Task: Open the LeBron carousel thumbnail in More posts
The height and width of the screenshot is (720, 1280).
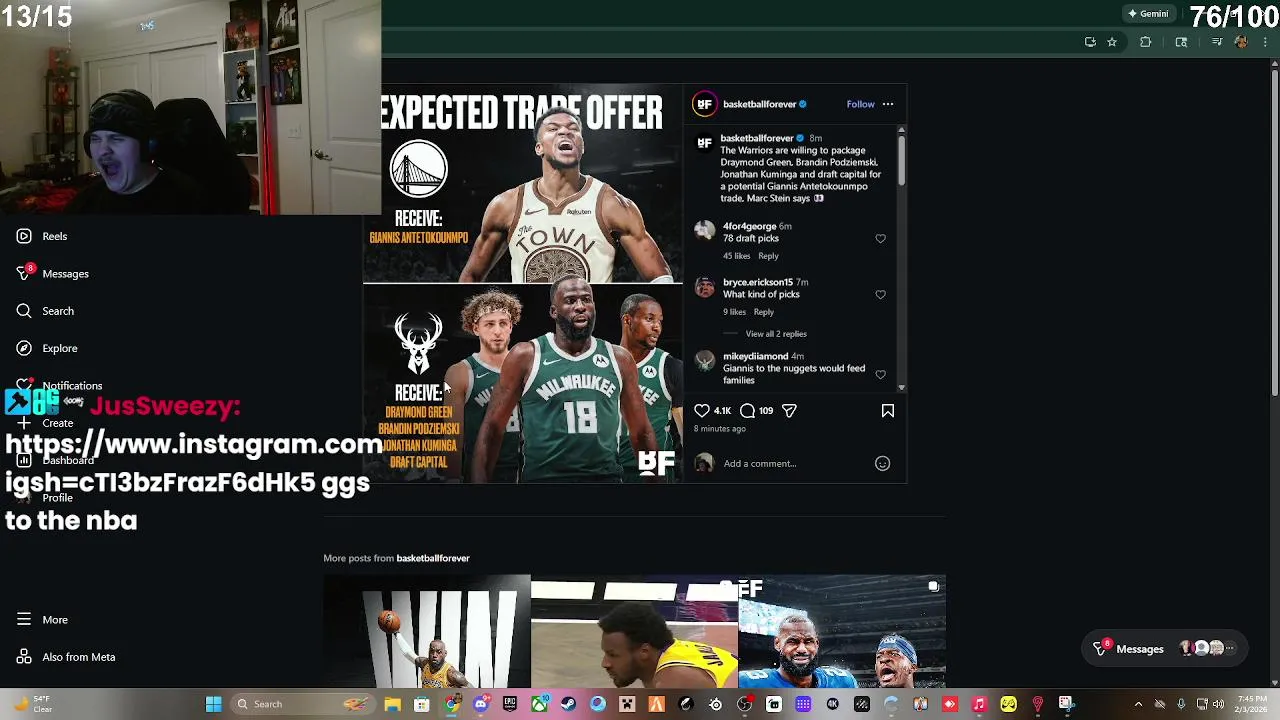Action: (x=842, y=631)
